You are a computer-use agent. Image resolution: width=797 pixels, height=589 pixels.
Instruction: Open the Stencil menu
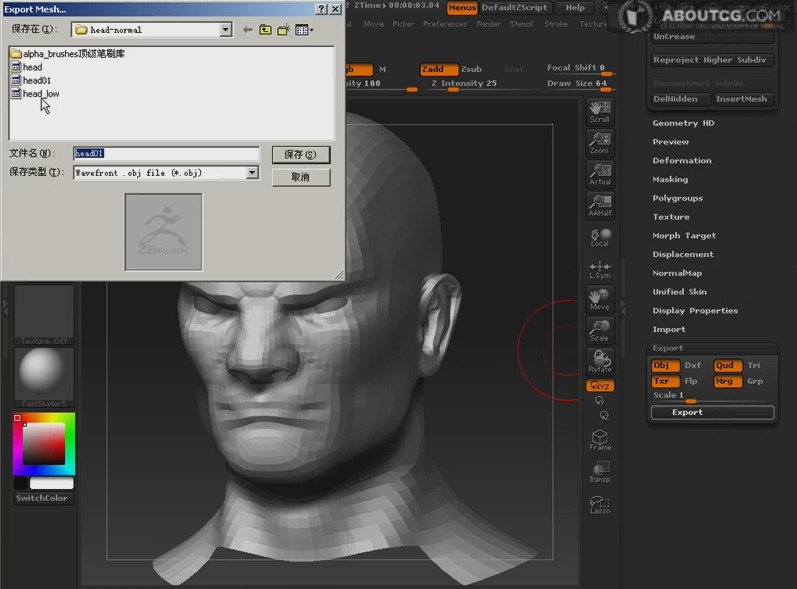point(522,24)
